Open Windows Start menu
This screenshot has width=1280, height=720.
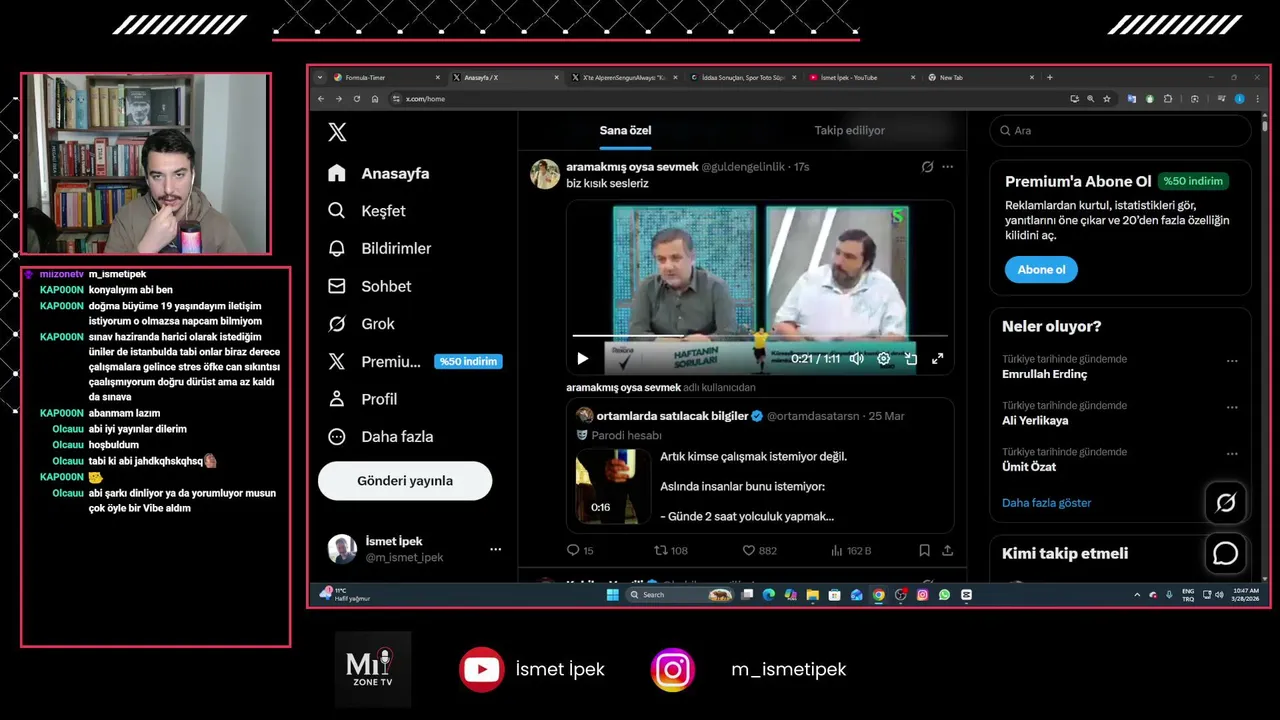(612, 594)
